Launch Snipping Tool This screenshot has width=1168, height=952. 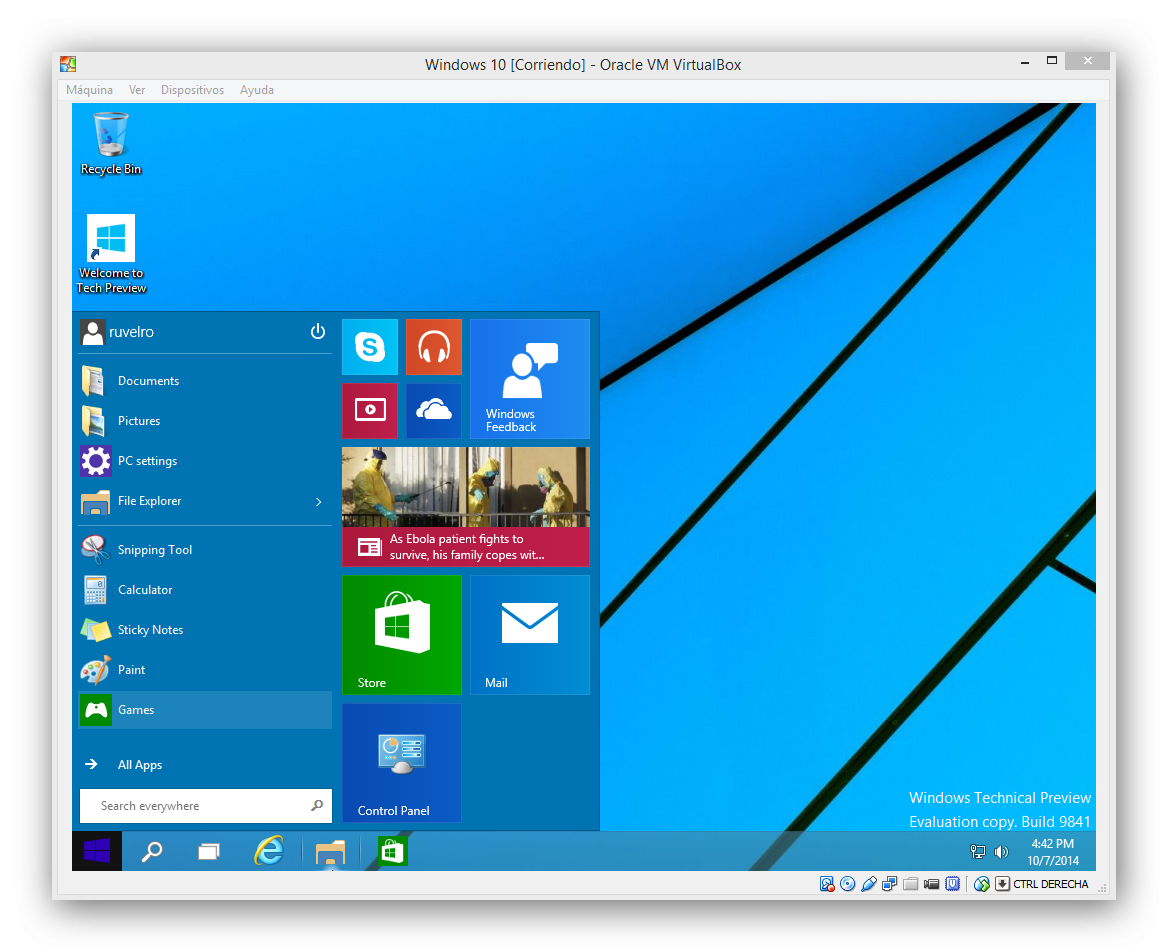pyautogui.click(x=205, y=550)
